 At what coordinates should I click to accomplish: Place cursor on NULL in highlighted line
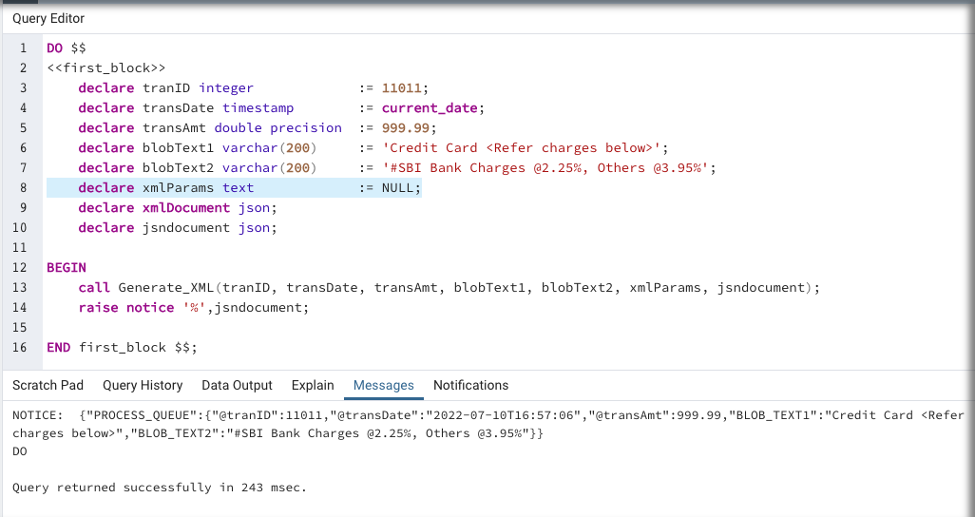pyautogui.click(x=399, y=188)
